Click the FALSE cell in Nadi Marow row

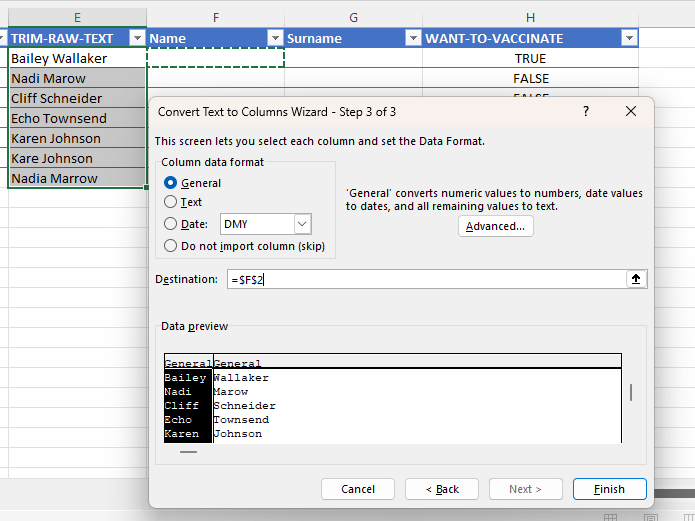coord(530,78)
